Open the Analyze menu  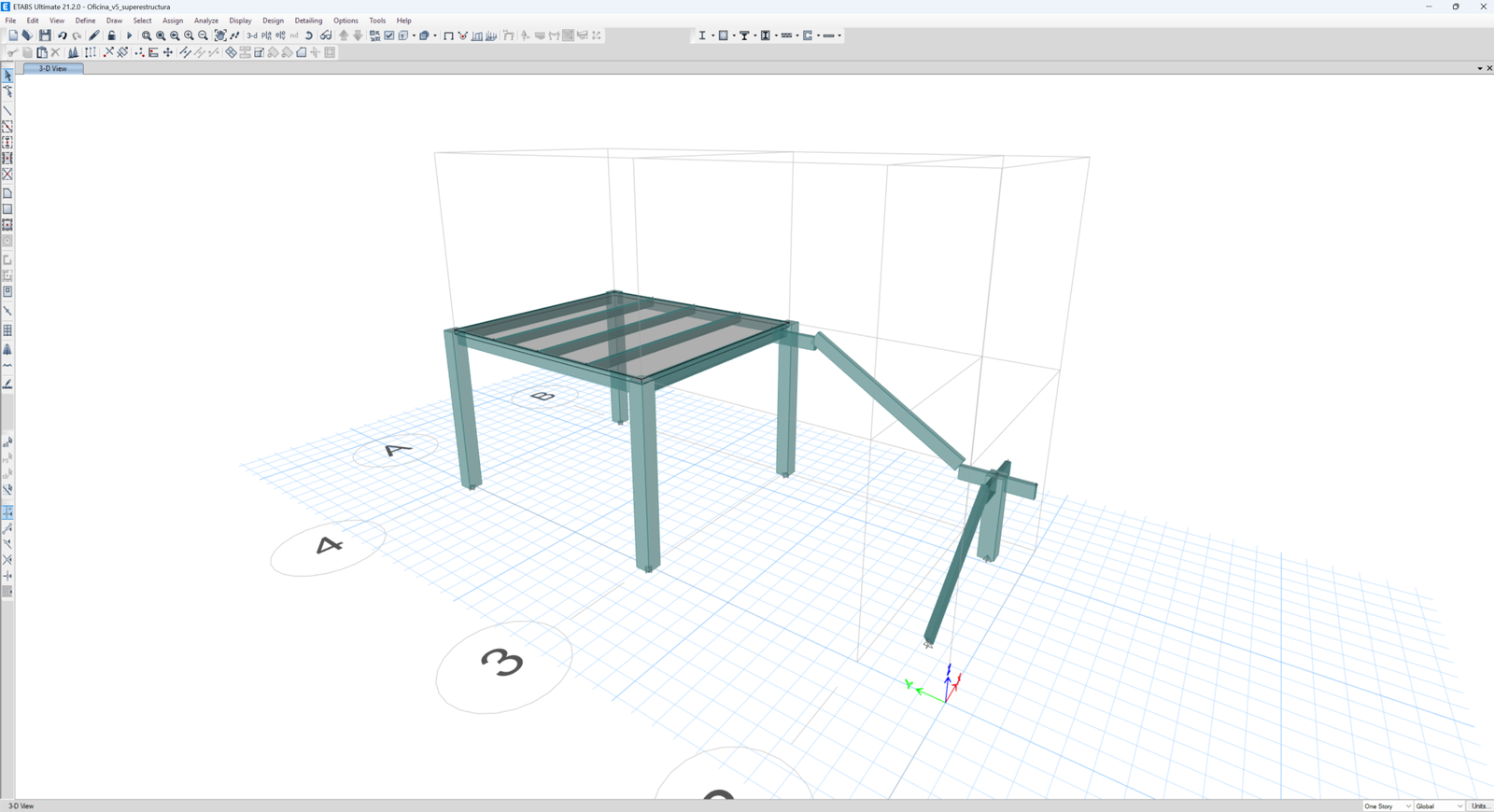[206, 21]
